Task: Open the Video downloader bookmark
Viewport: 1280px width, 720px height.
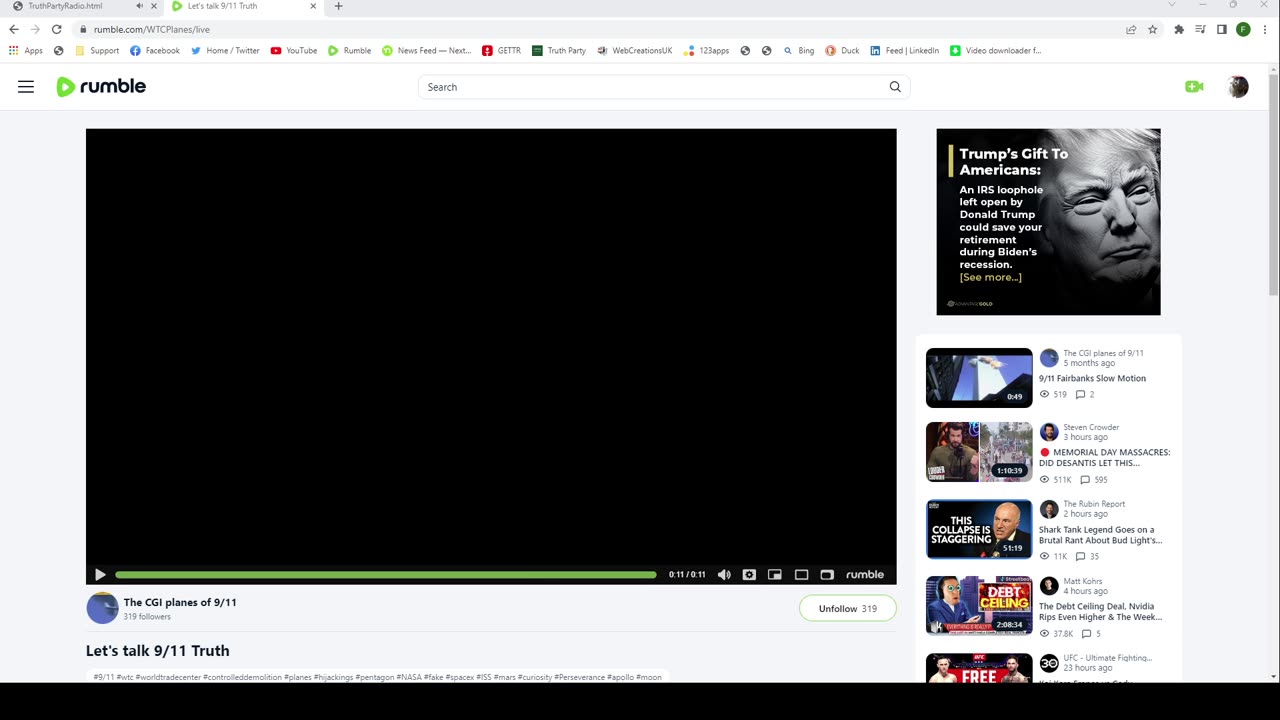Action: [996, 51]
